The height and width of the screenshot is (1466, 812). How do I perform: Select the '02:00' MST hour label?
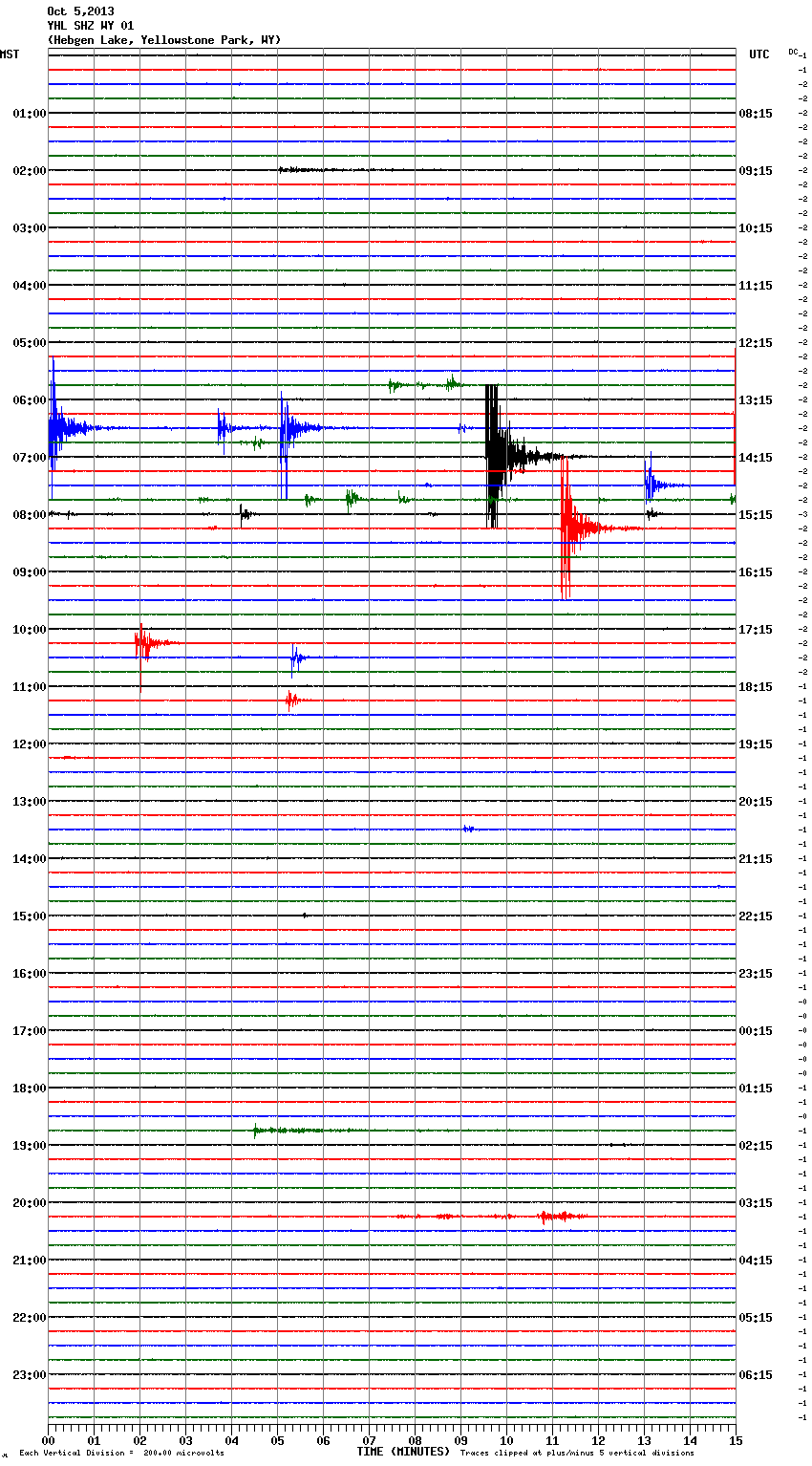click(x=30, y=171)
